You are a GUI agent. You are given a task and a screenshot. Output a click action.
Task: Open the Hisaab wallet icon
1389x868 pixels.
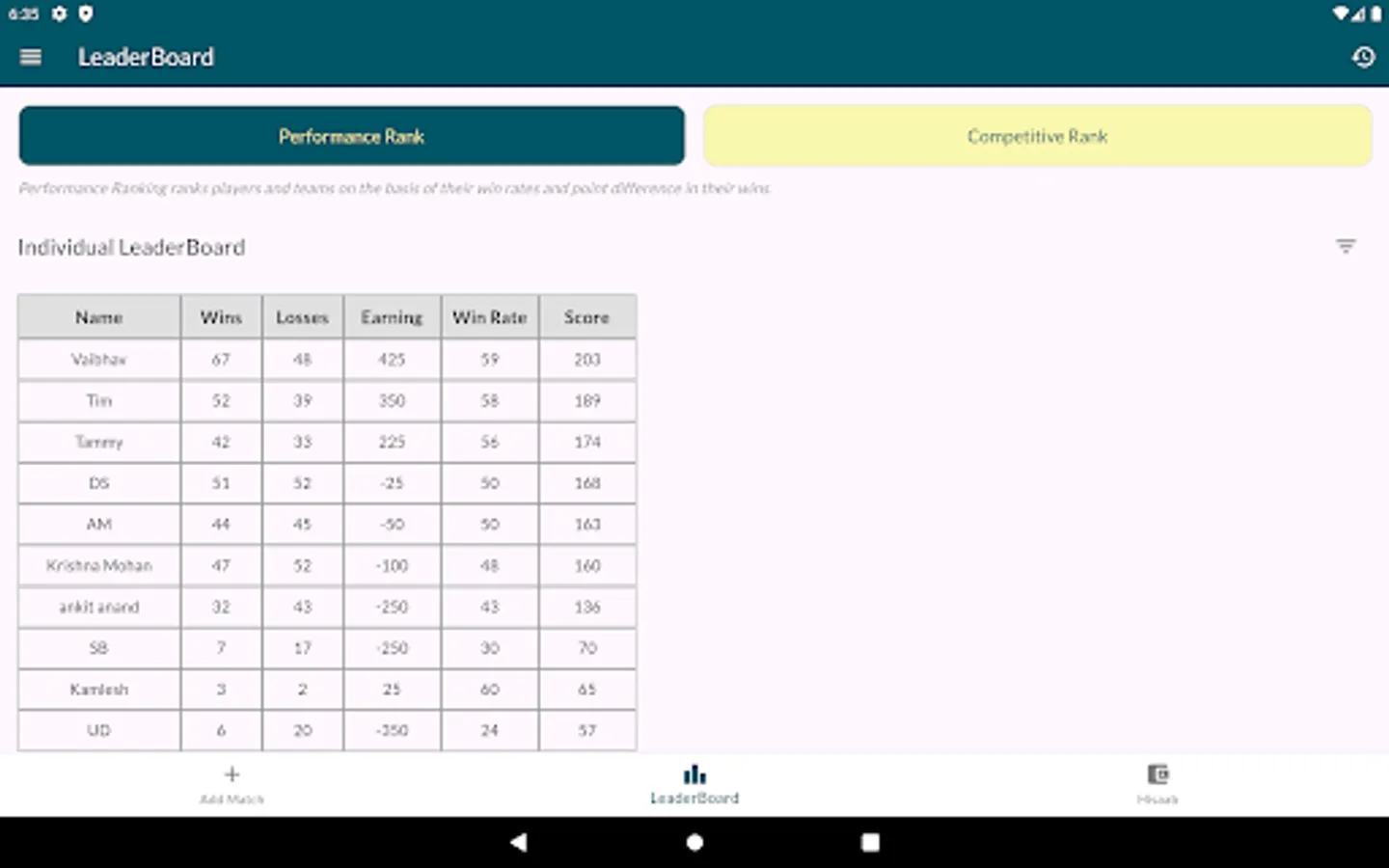click(x=1157, y=774)
